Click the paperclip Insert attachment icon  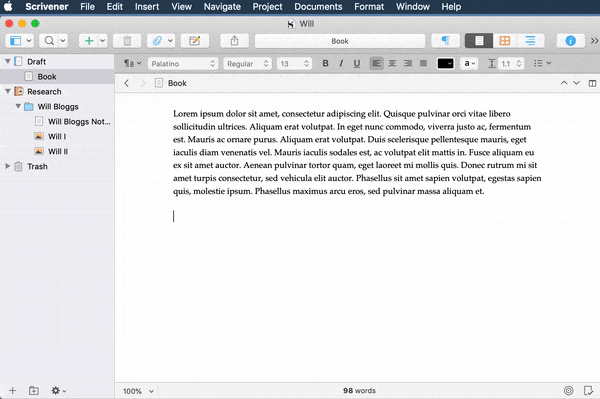point(157,41)
